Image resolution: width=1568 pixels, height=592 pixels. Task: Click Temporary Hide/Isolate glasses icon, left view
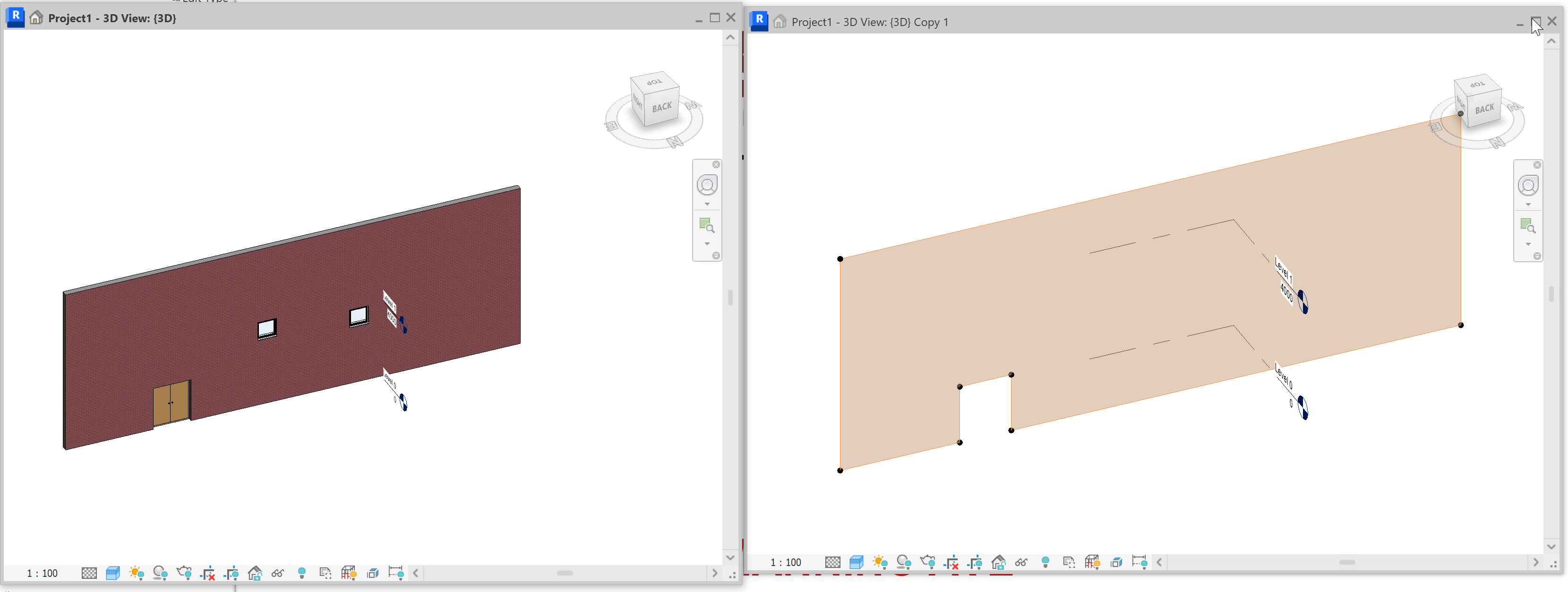coord(278,573)
